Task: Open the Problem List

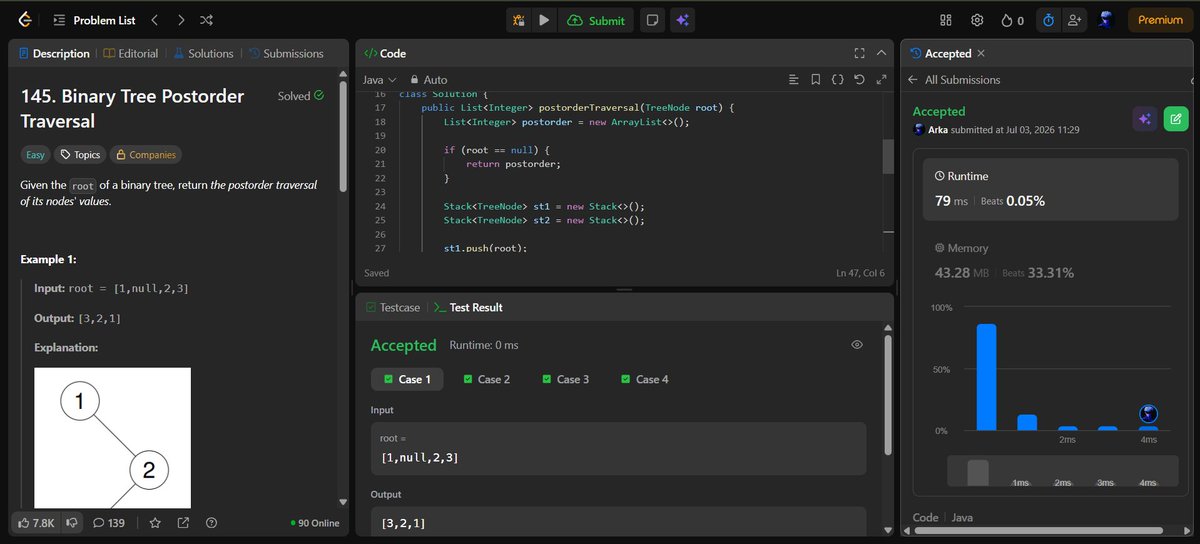Action: pyautogui.click(x=92, y=20)
